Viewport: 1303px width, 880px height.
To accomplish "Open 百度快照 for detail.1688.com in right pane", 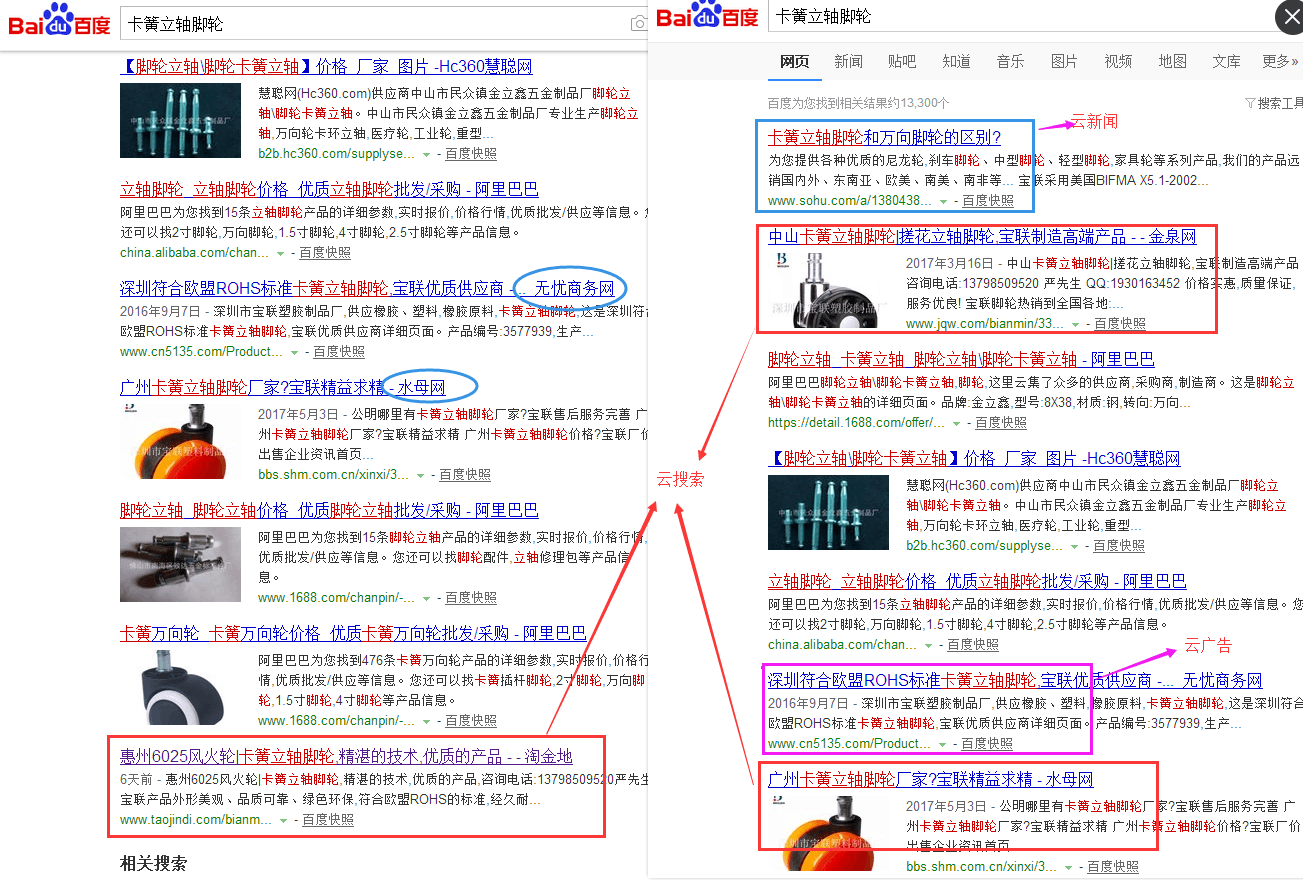I will point(1001,423).
